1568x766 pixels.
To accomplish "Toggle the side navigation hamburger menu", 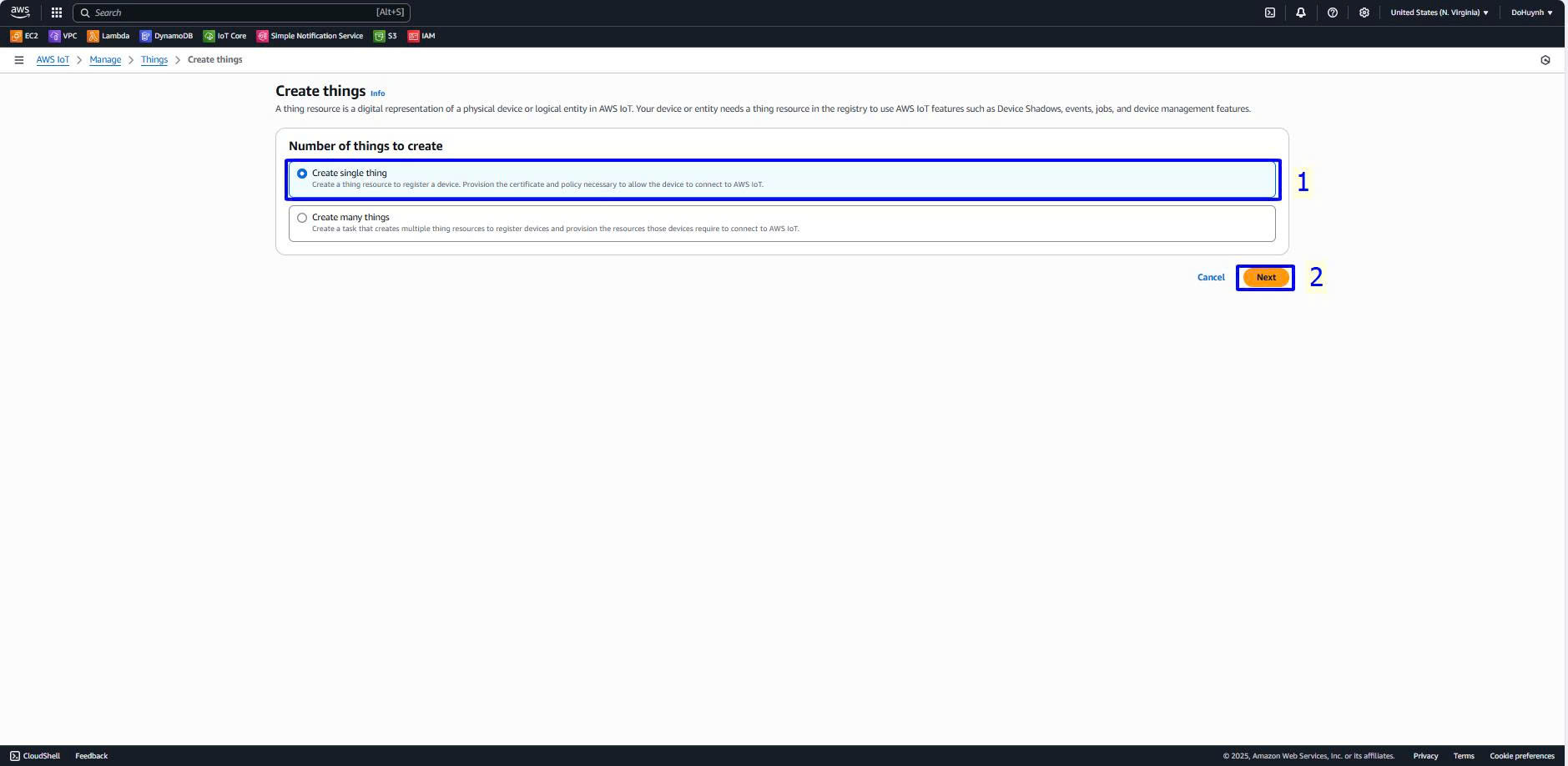I will [x=19, y=60].
